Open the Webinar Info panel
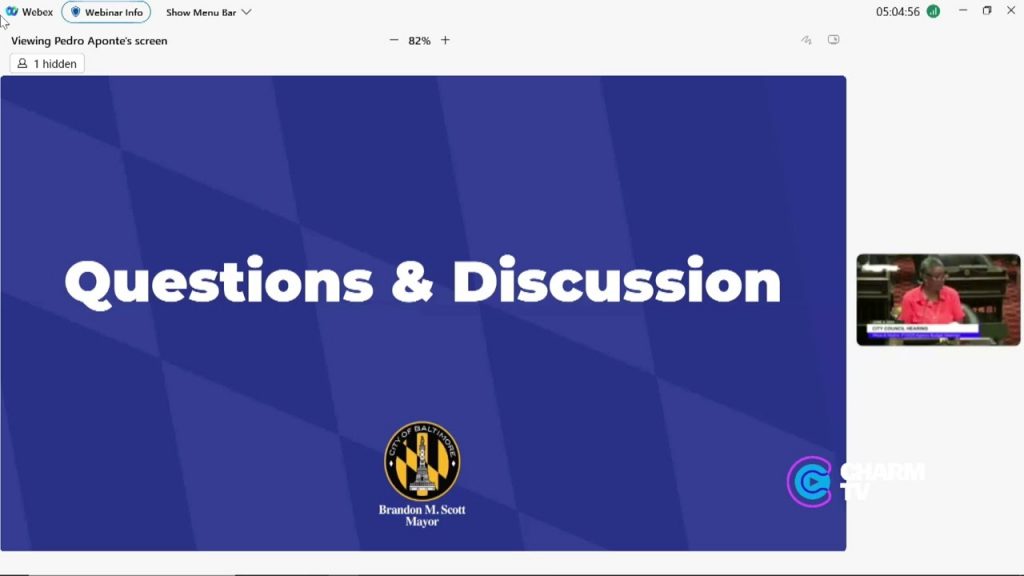The image size is (1024, 576). pos(106,12)
